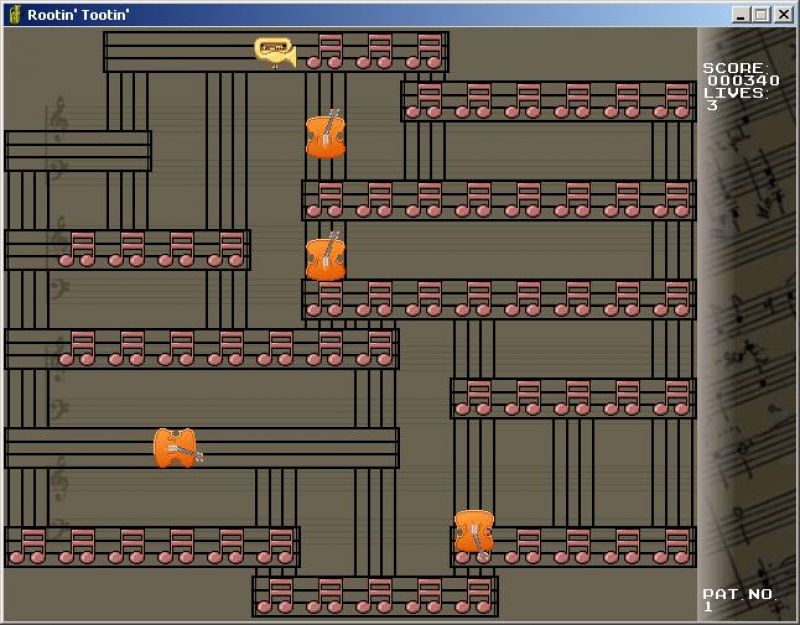Close the Rootin' Tootin' window
This screenshot has width=800, height=625.
(x=783, y=14)
